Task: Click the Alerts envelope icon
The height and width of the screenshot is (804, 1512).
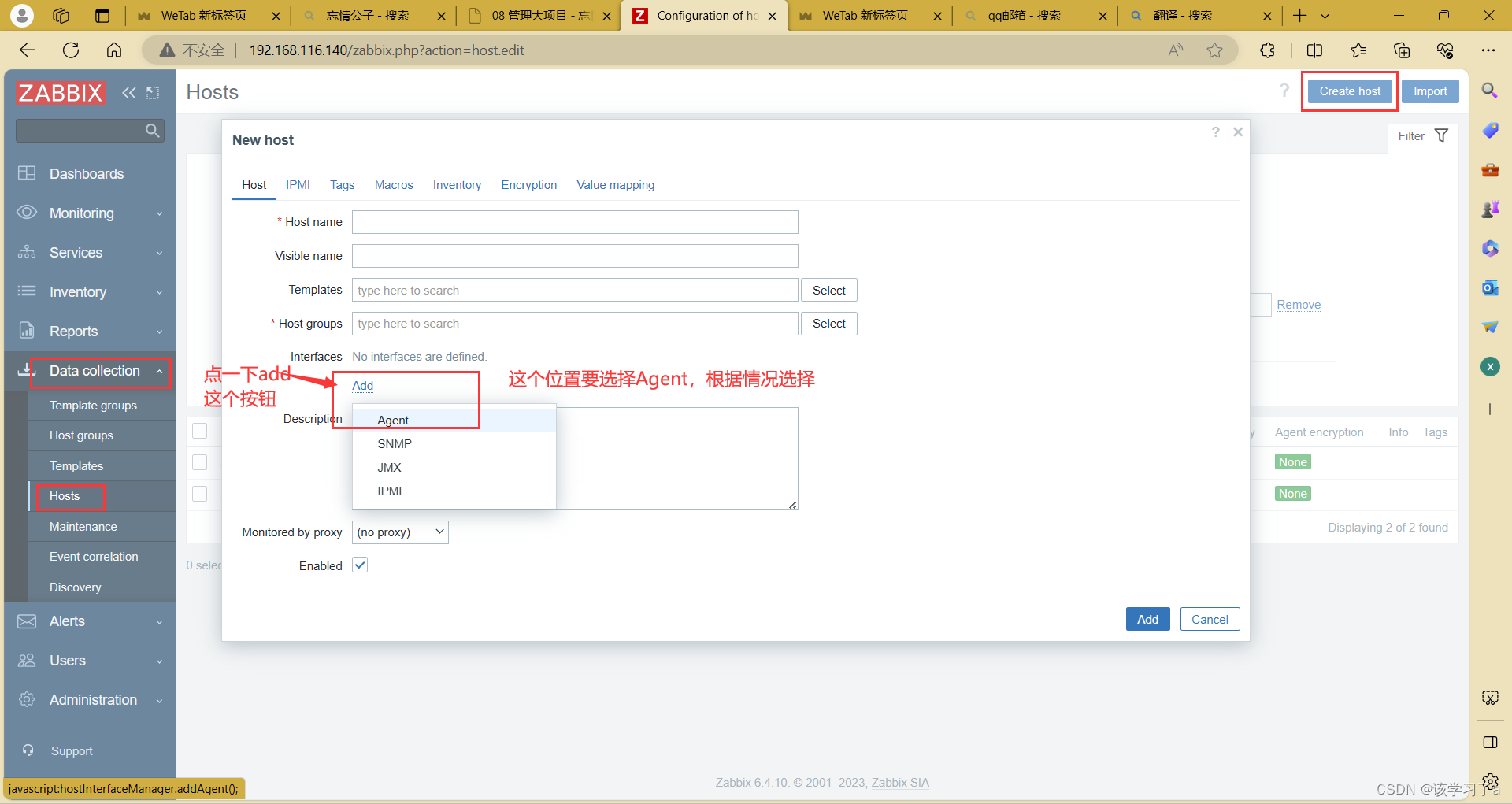Action: point(27,621)
